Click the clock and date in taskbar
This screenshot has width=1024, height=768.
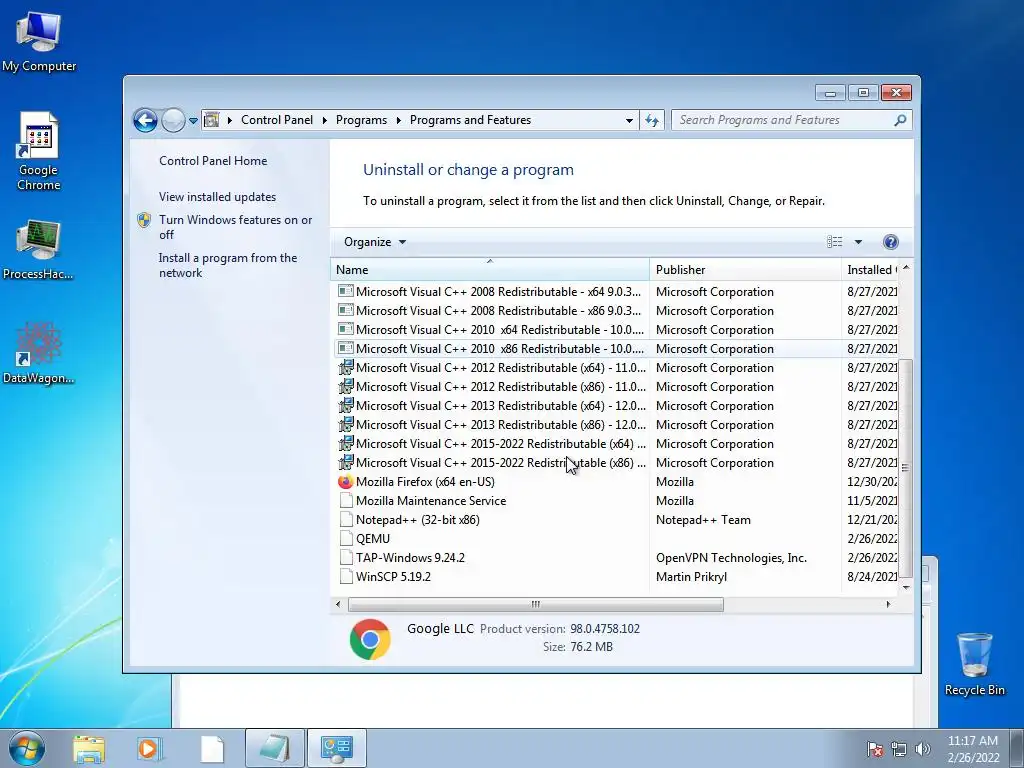tap(973, 749)
